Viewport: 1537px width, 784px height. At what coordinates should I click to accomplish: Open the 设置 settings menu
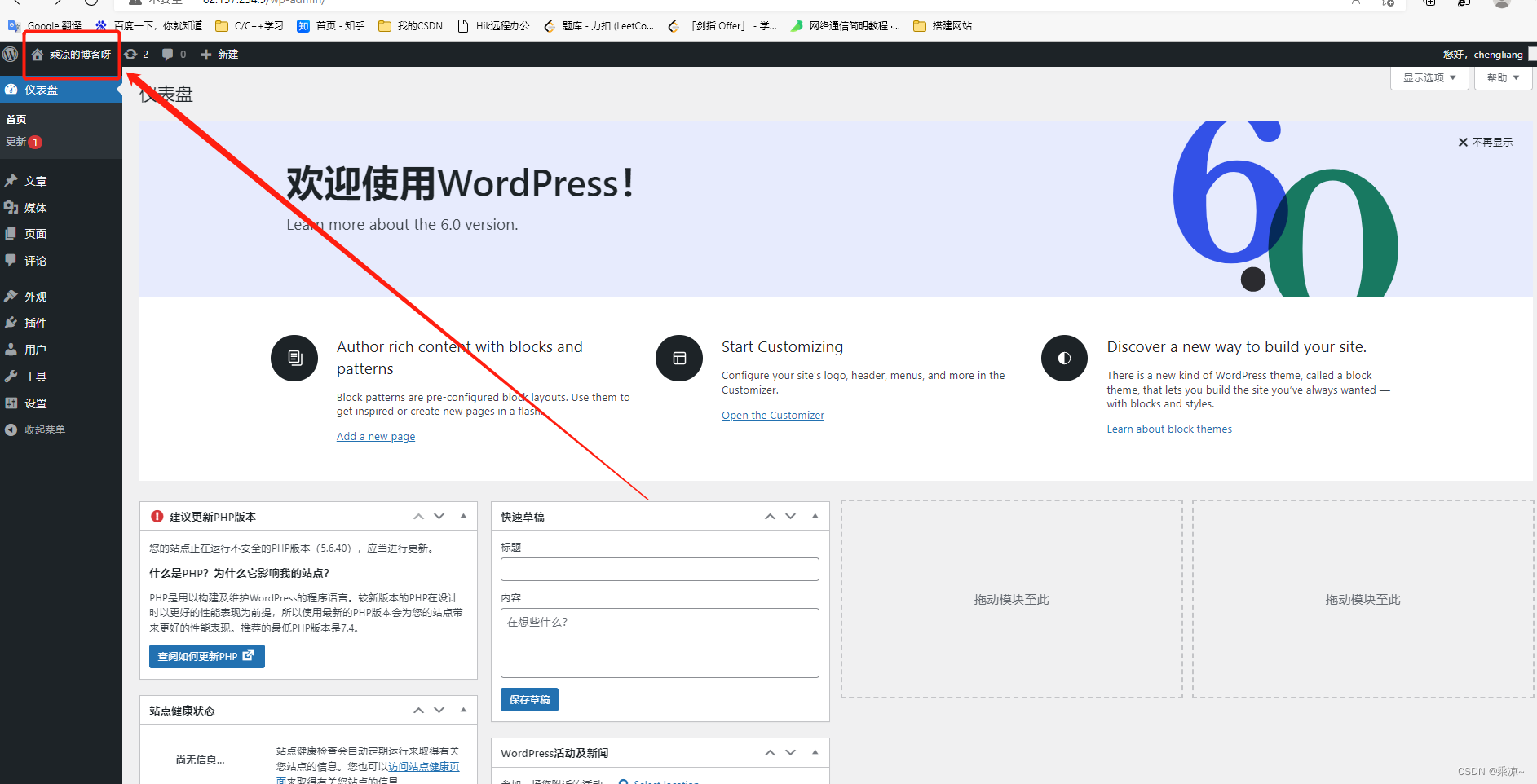pyautogui.click(x=61, y=403)
